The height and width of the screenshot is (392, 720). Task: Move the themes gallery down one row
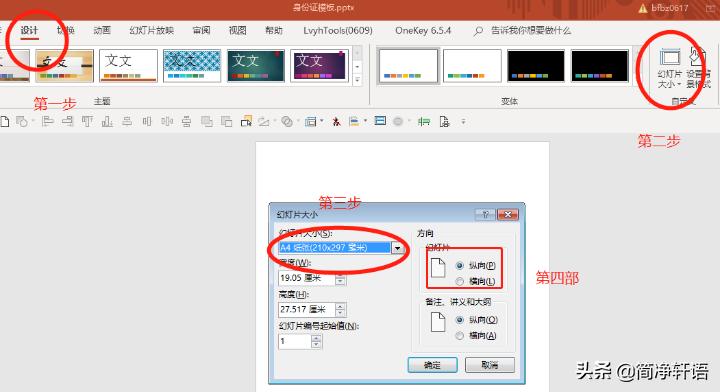(x=357, y=67)
